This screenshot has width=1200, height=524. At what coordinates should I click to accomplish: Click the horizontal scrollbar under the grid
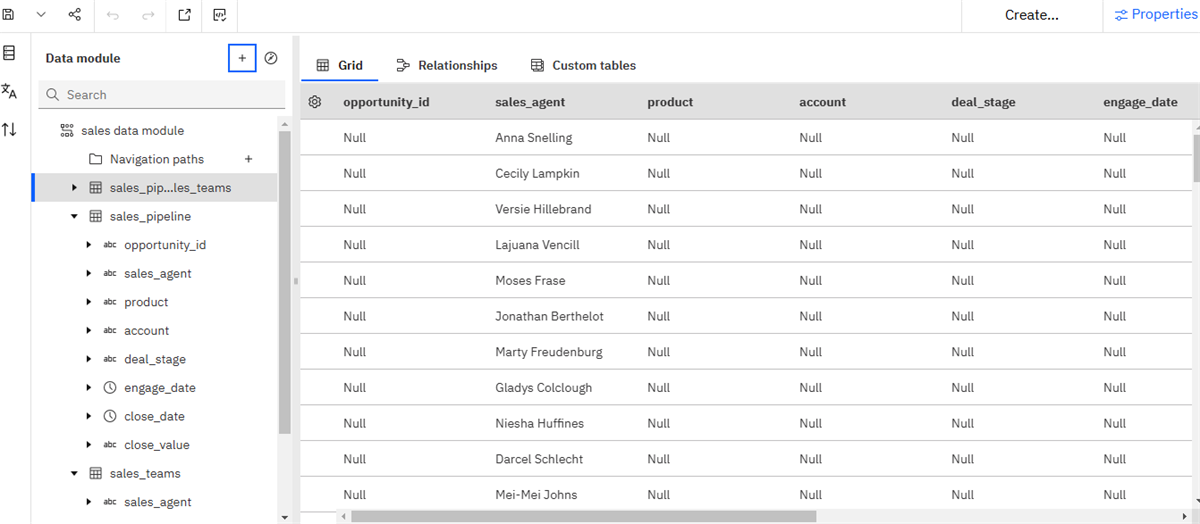coord(582,517)
